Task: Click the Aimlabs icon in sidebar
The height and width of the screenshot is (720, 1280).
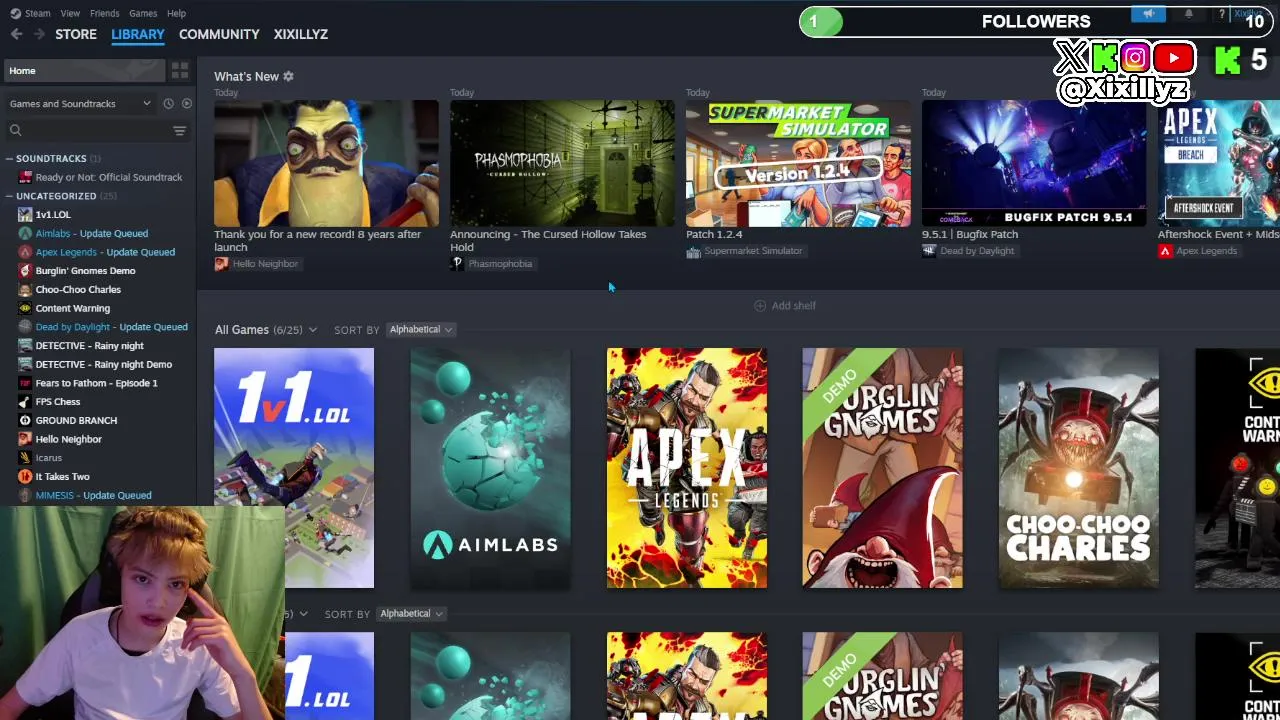Action: click(x=25, y=233)
